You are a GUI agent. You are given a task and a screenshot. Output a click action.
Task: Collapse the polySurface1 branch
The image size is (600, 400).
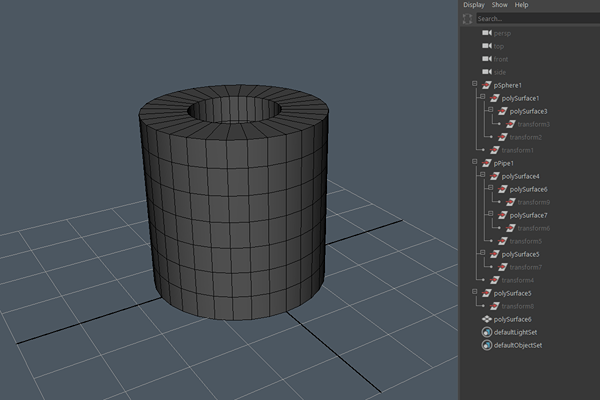(482, 98)
